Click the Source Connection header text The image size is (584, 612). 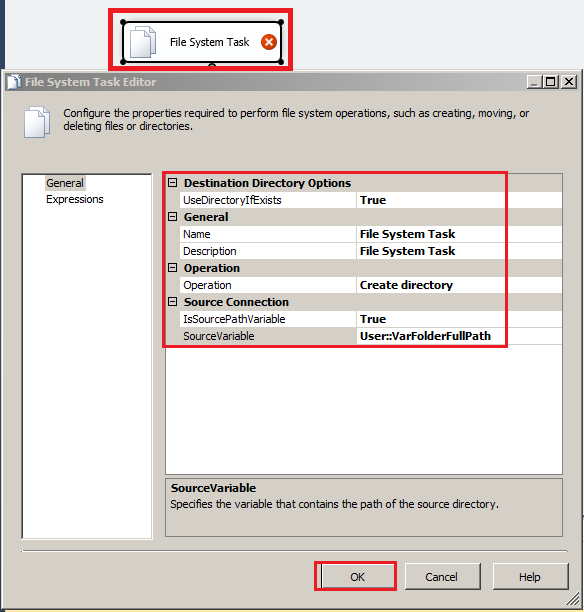tap(236, 302)
